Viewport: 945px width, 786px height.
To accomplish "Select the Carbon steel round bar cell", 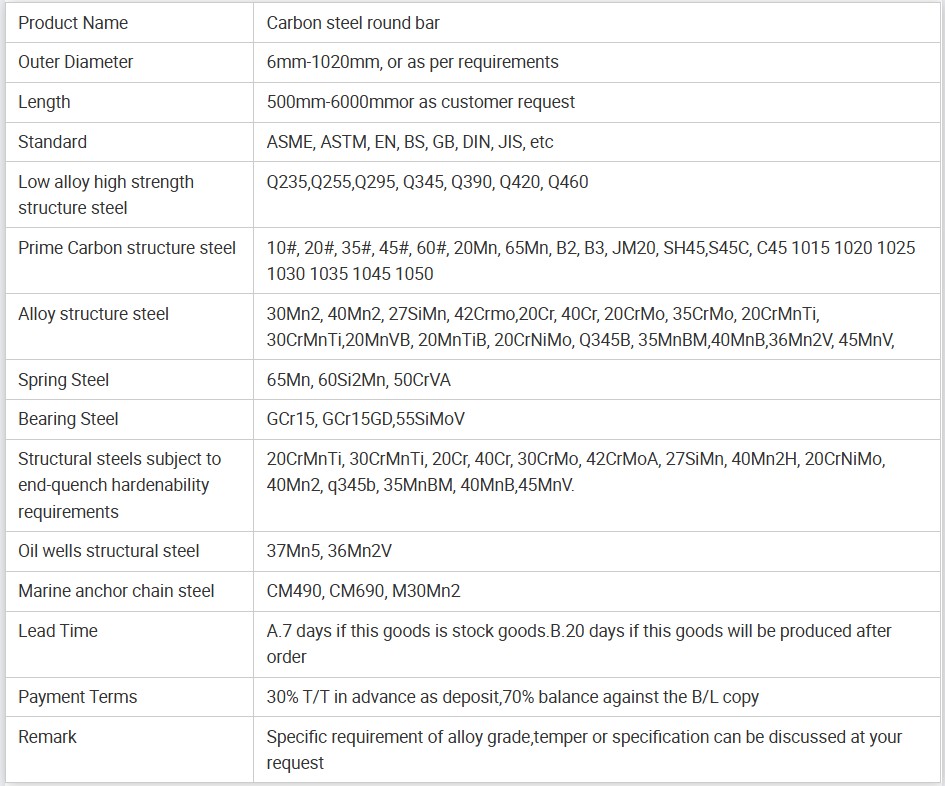I will (353, 23).
